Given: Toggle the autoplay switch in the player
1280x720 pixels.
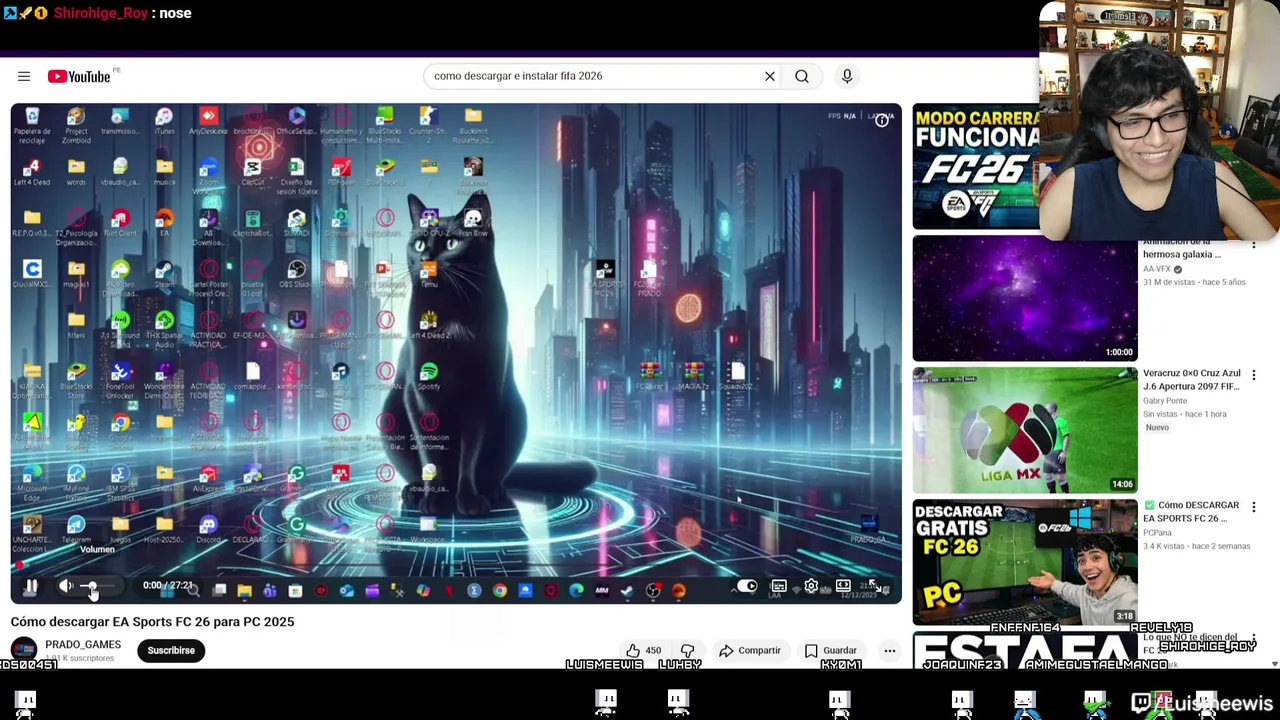Looking at the screenshot, I should click(747, 587).
